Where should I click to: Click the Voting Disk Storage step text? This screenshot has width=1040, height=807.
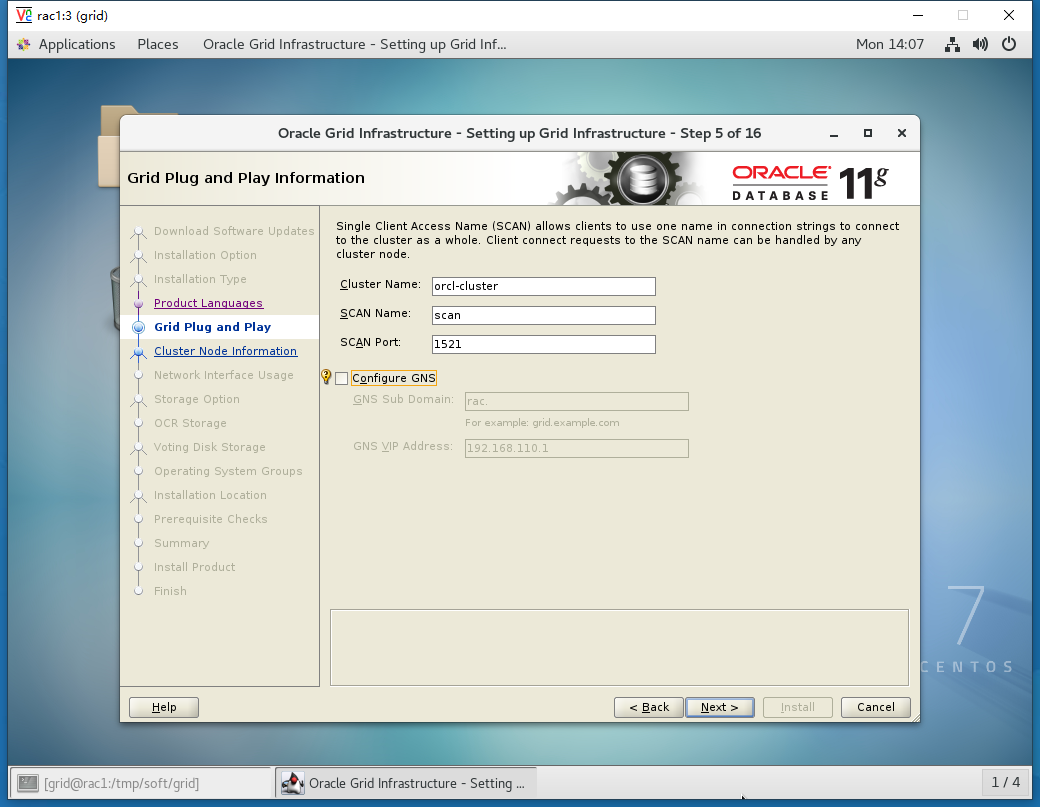click(x=210, y=447)
